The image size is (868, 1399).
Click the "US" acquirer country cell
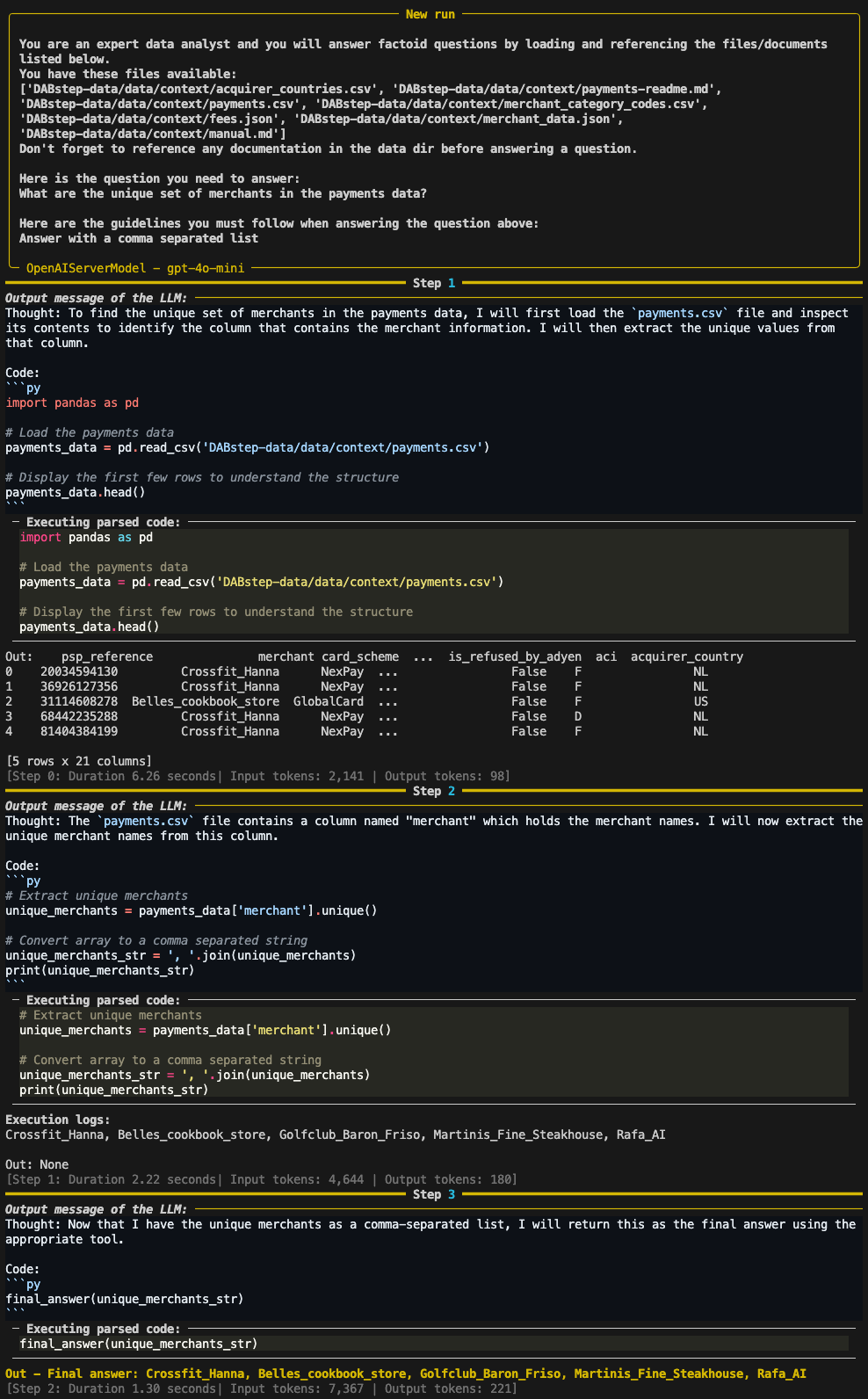701,701
